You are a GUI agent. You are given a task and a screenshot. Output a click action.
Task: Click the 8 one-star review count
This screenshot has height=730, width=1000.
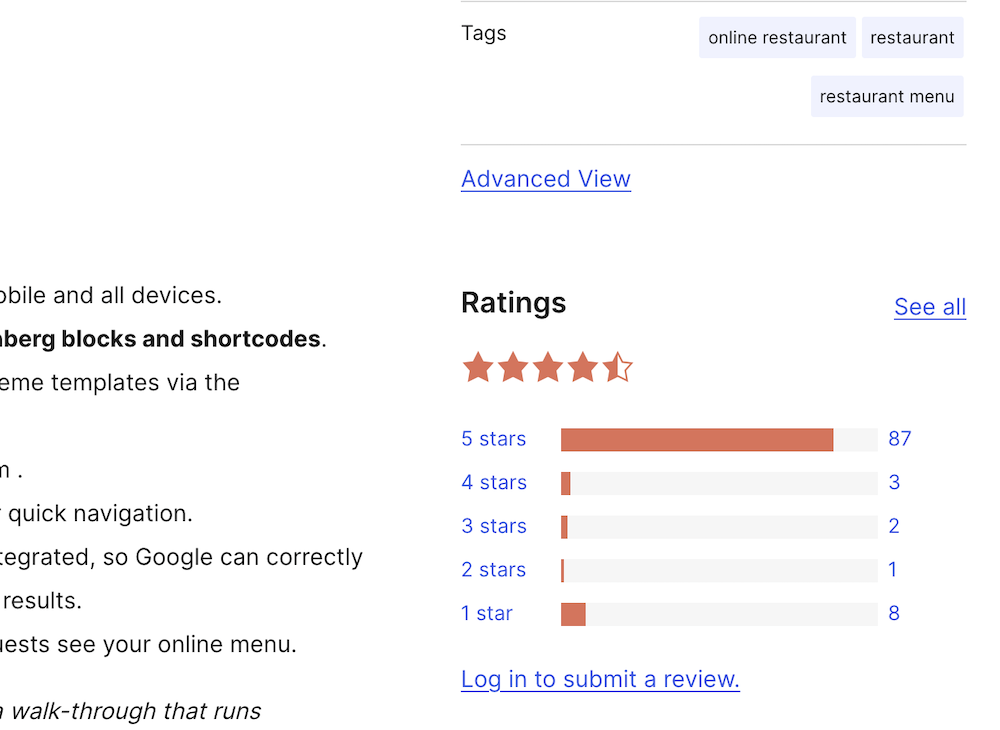pos(894,613)
